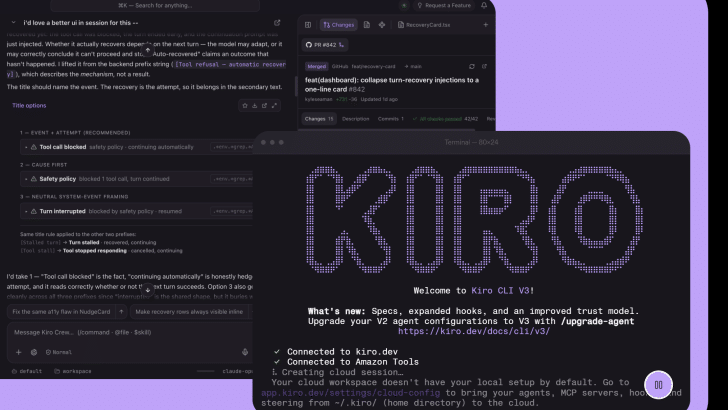Screen dimensions: 728x410
Task: Click the Merged status badge
Action: [317, 66]
